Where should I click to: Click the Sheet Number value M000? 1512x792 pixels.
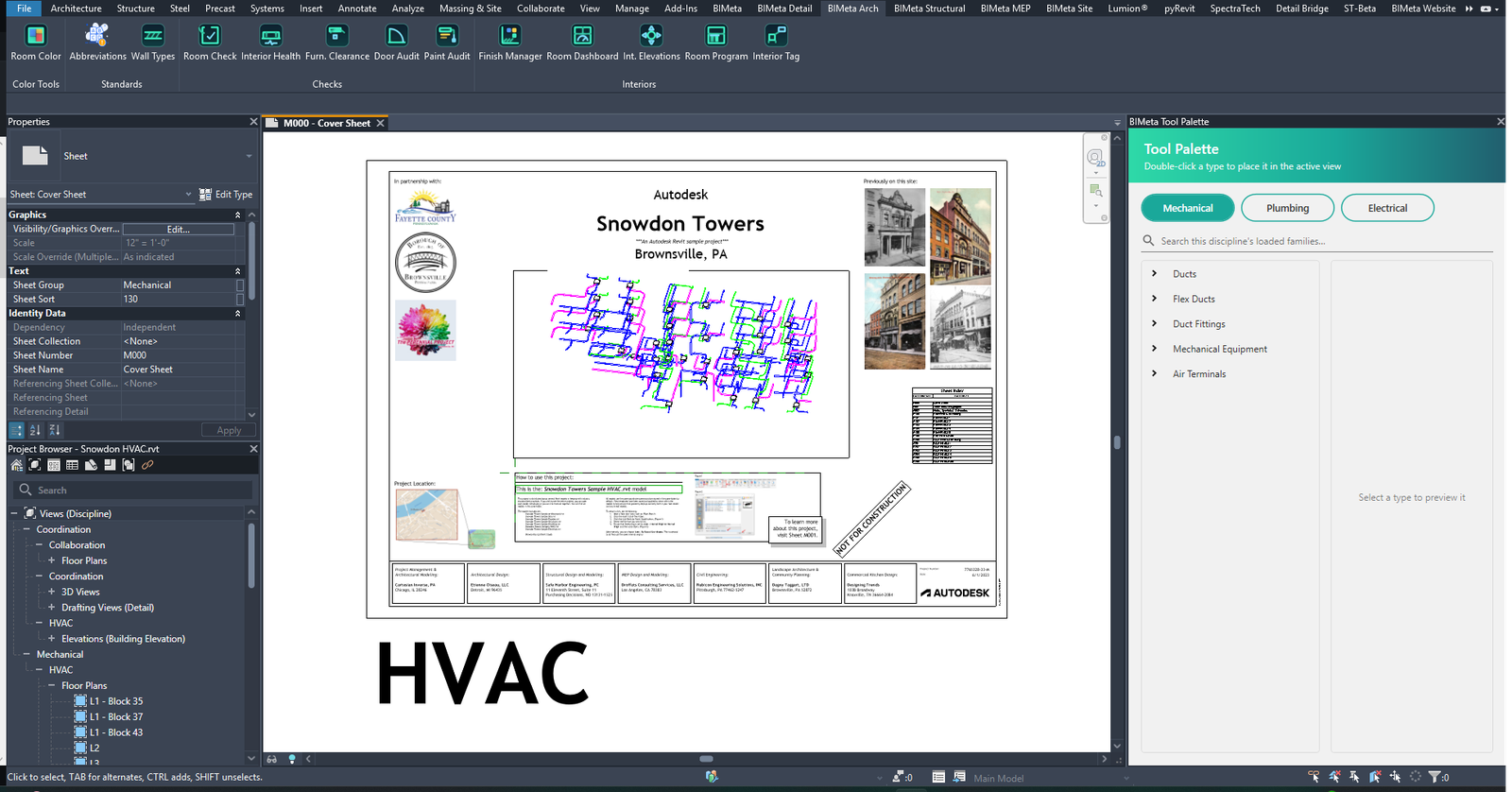(x=135, y=355)
